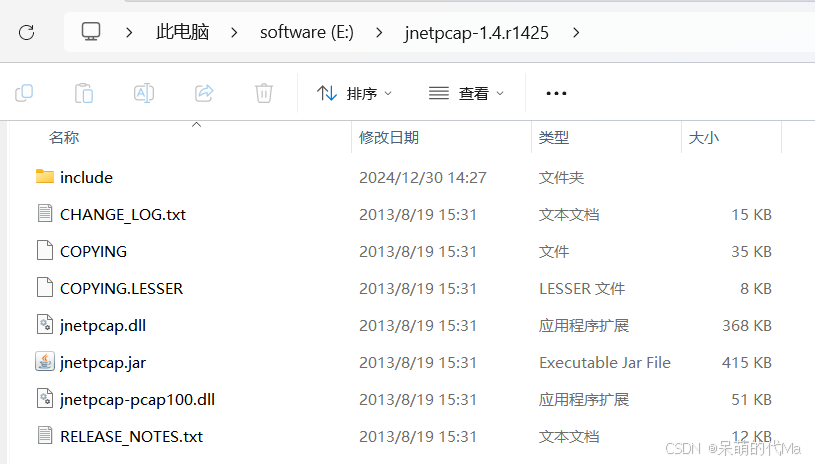Click the jnetpcap-1.4.r1425 breadcrumb
Viewport: 815px width, 464px height.
[x=477, y=33]
